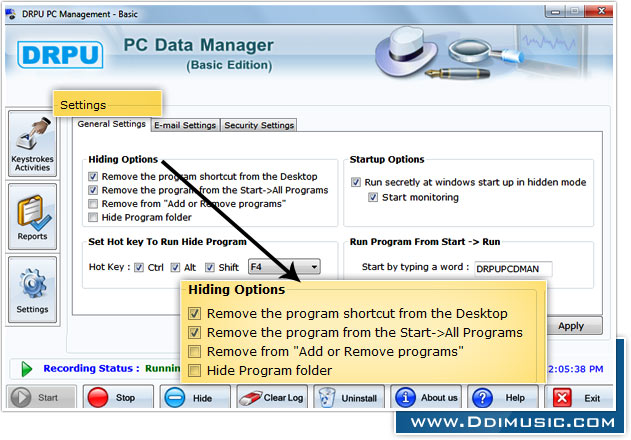Click the Clear Log eraser icon
The width and height of the screenshot is (631, 440).
(250, 398)
